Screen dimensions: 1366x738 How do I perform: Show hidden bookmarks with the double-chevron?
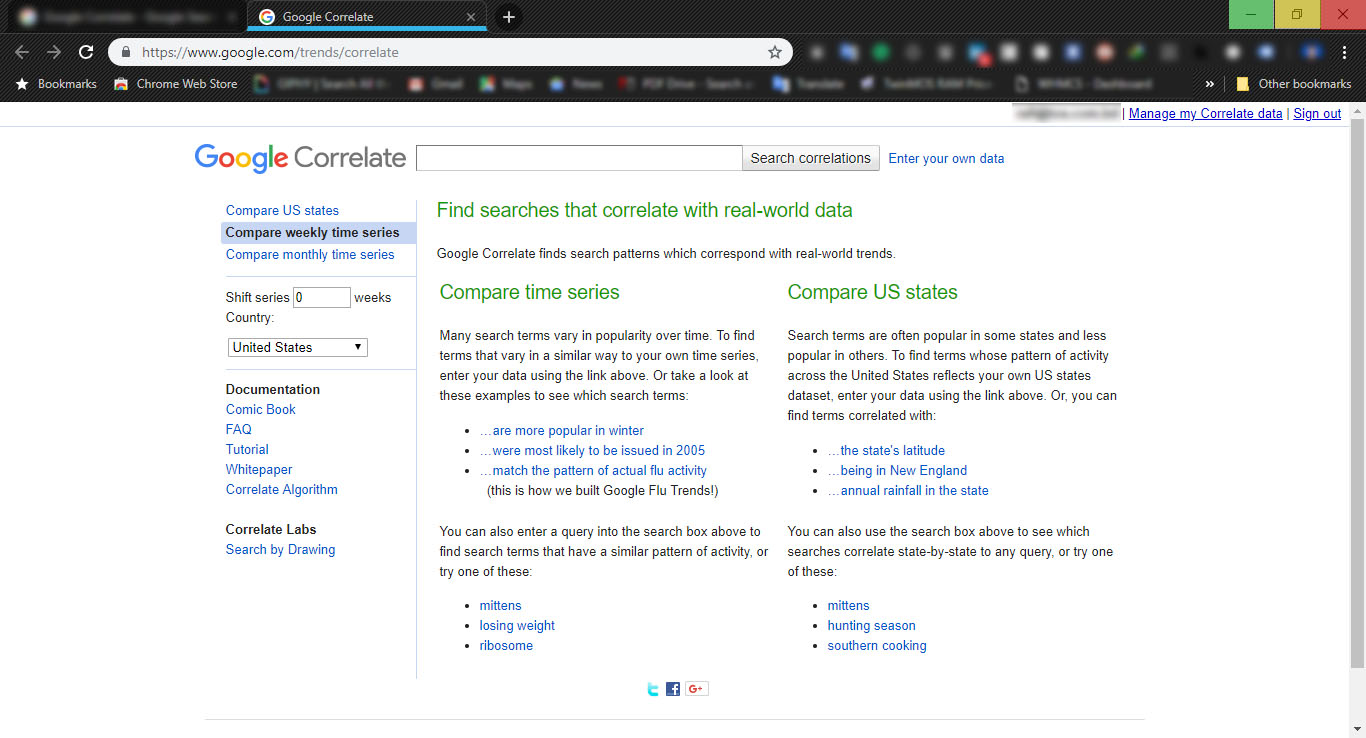tap(1210, 84)
